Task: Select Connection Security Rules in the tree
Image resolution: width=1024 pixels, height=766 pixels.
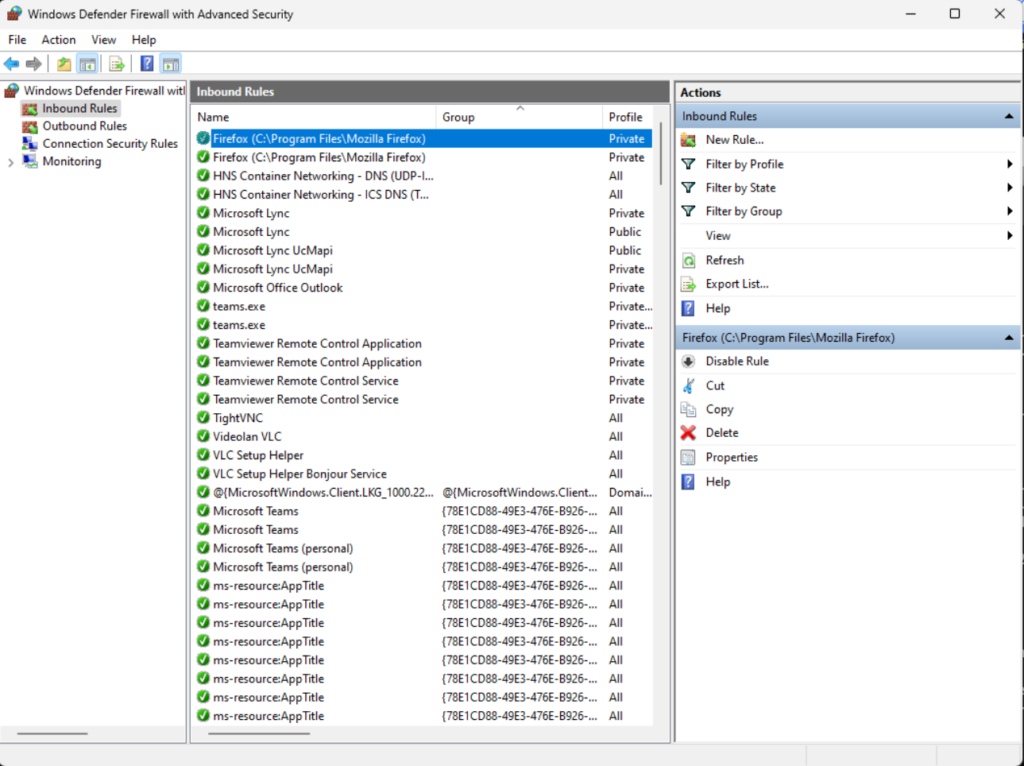Action: (110, 144)
